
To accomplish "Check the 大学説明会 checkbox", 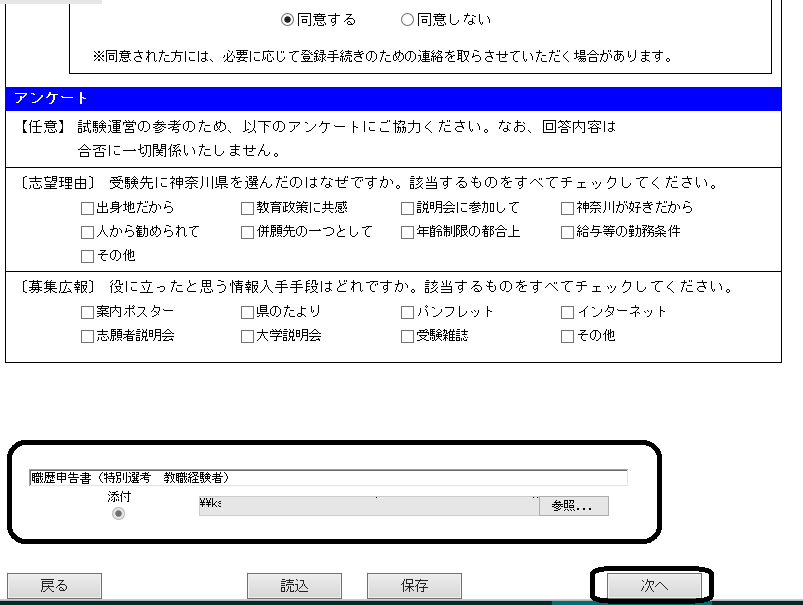I will (247, 336).
